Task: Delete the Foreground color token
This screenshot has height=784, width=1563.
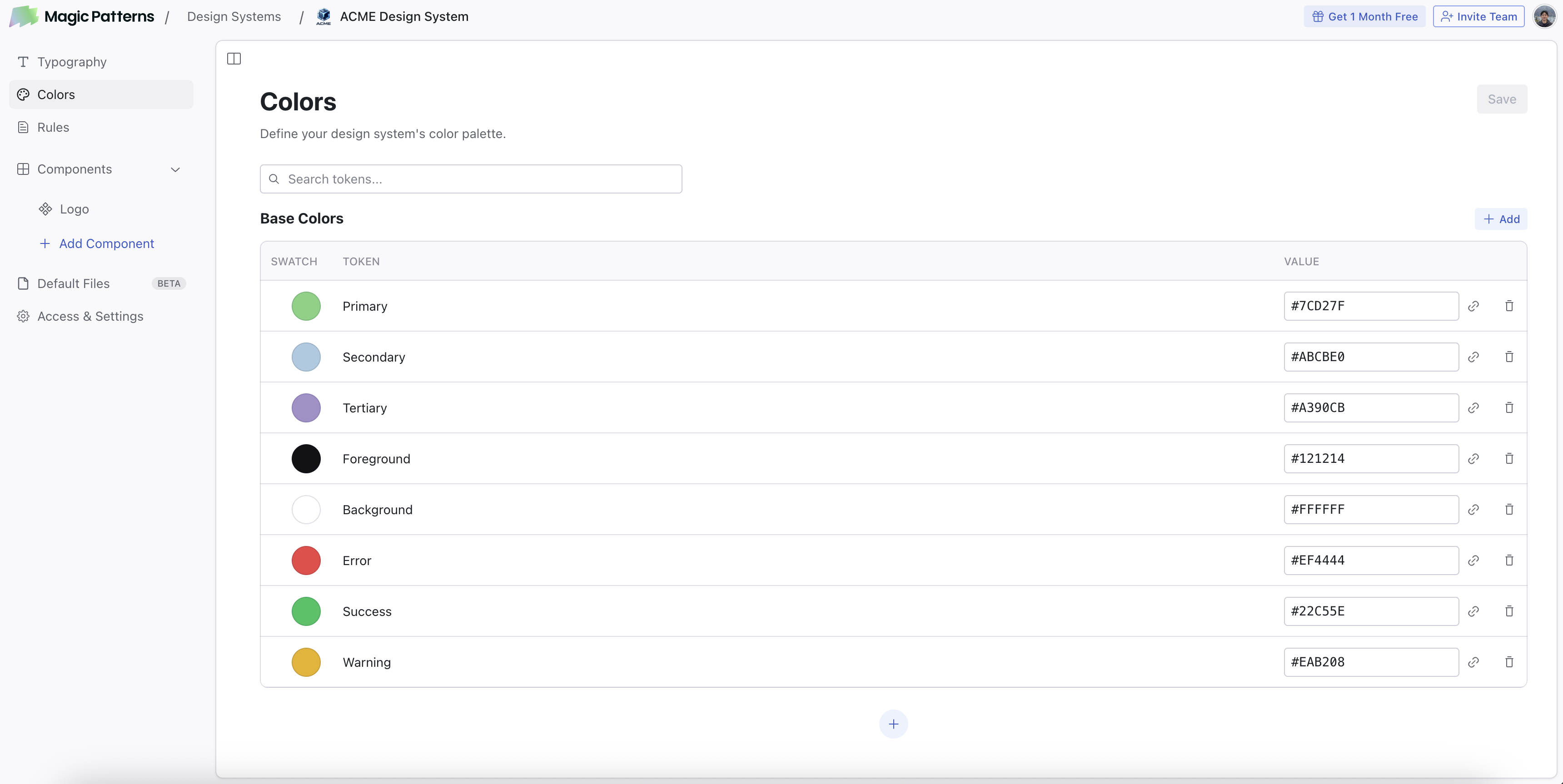Action: point(1509,459)
